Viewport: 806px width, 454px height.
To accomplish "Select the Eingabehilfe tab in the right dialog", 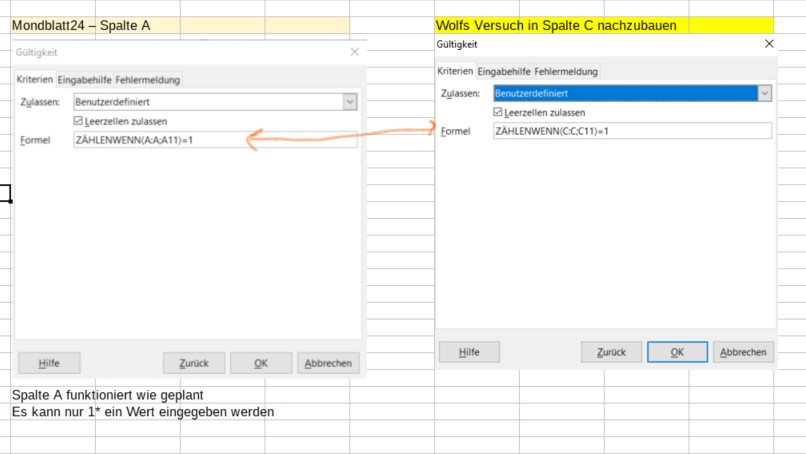I will click(503, 72).
